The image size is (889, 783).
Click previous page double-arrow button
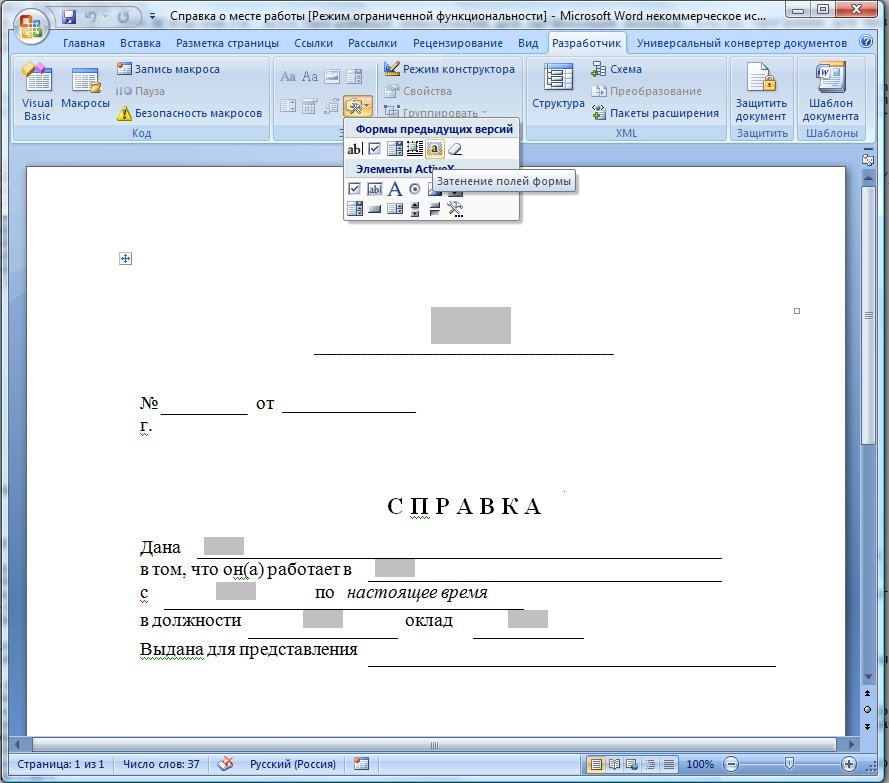pyautogui.click(x=867, y=693)
